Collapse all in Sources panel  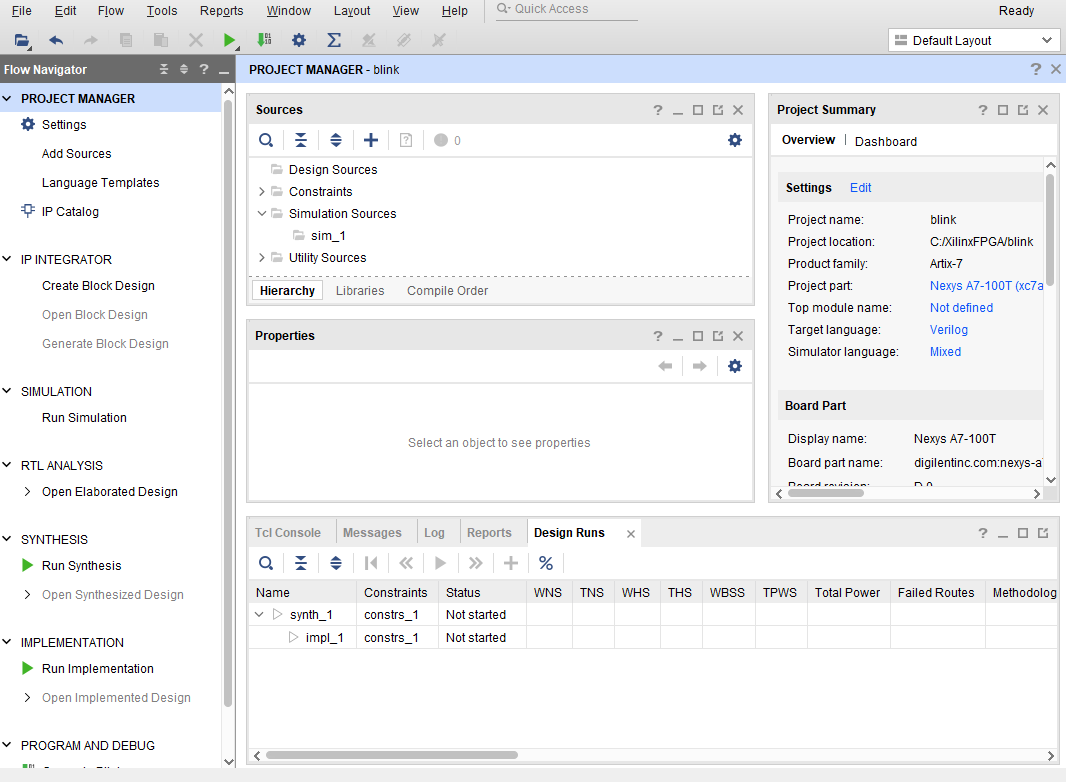tap(301, 141)
